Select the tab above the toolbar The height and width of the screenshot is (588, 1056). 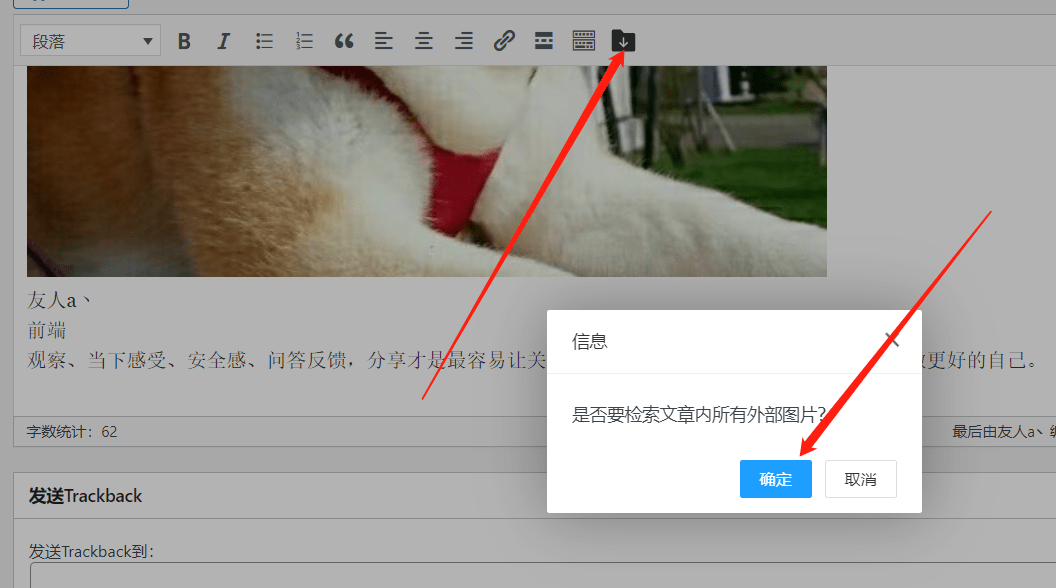click(70, 4)
